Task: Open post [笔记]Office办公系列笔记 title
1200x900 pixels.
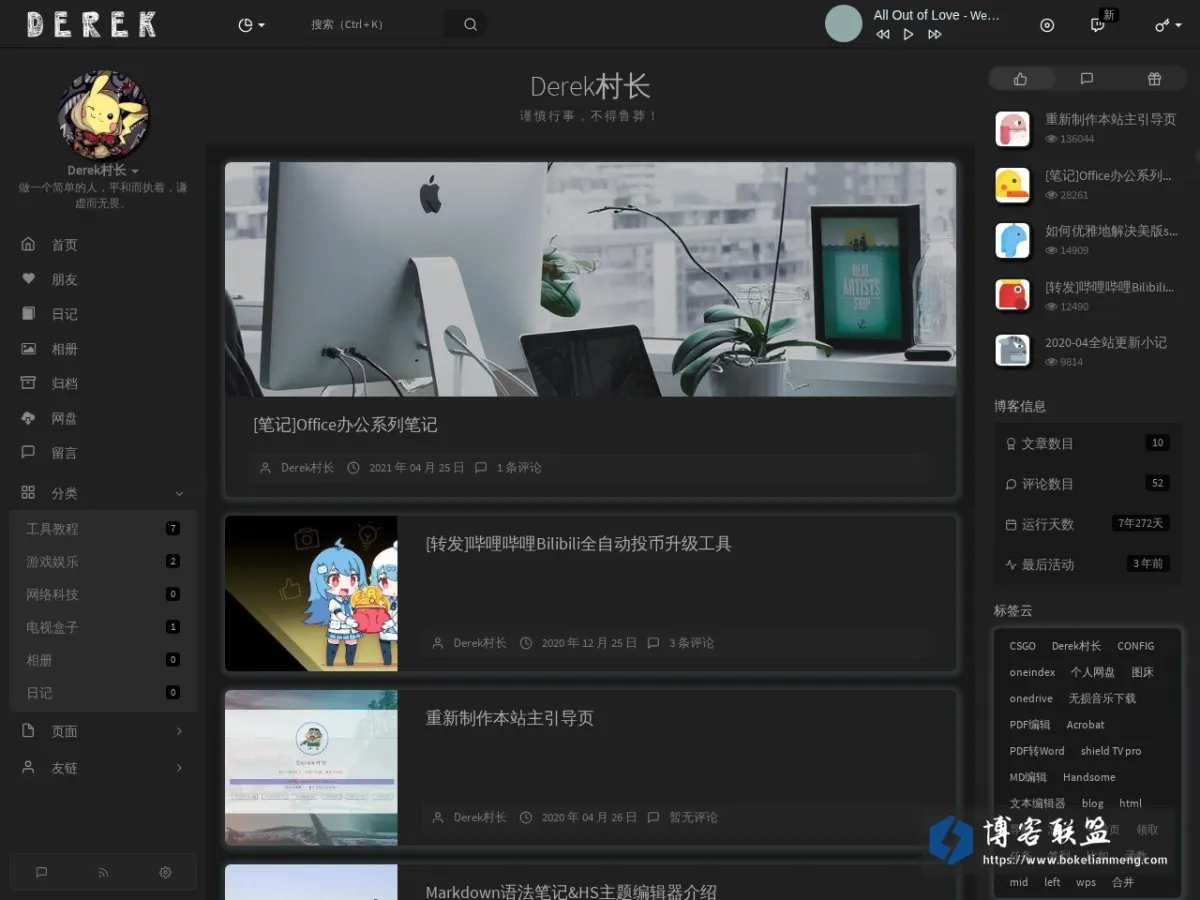Action: coord(345,425)
